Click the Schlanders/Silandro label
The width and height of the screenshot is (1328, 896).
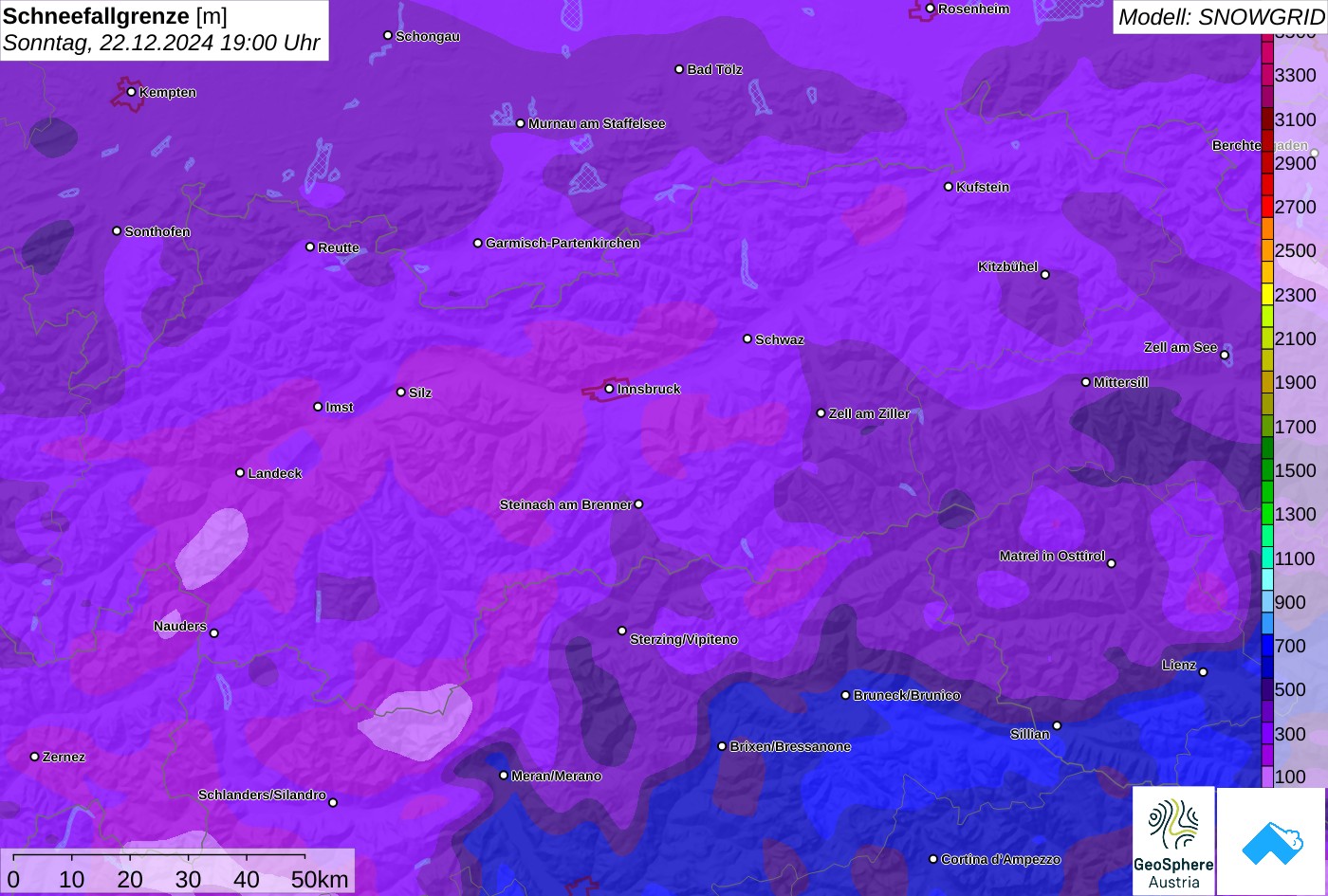pyautogui.click(x=262, y=795)
